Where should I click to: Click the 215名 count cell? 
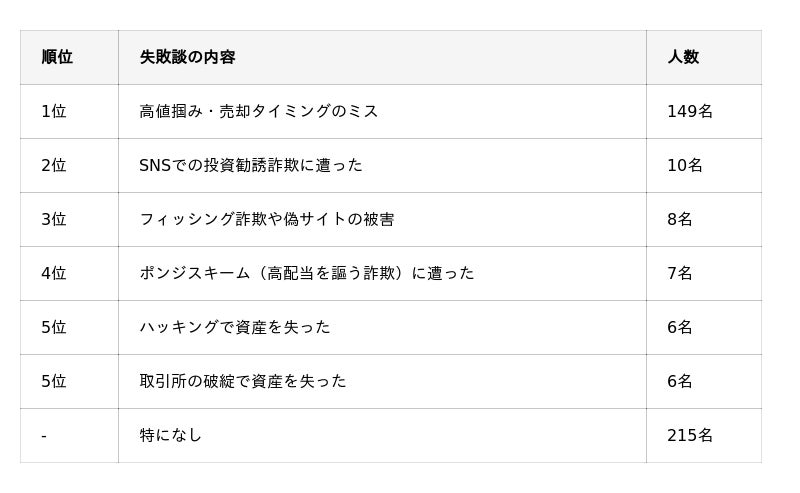[690, 435]
